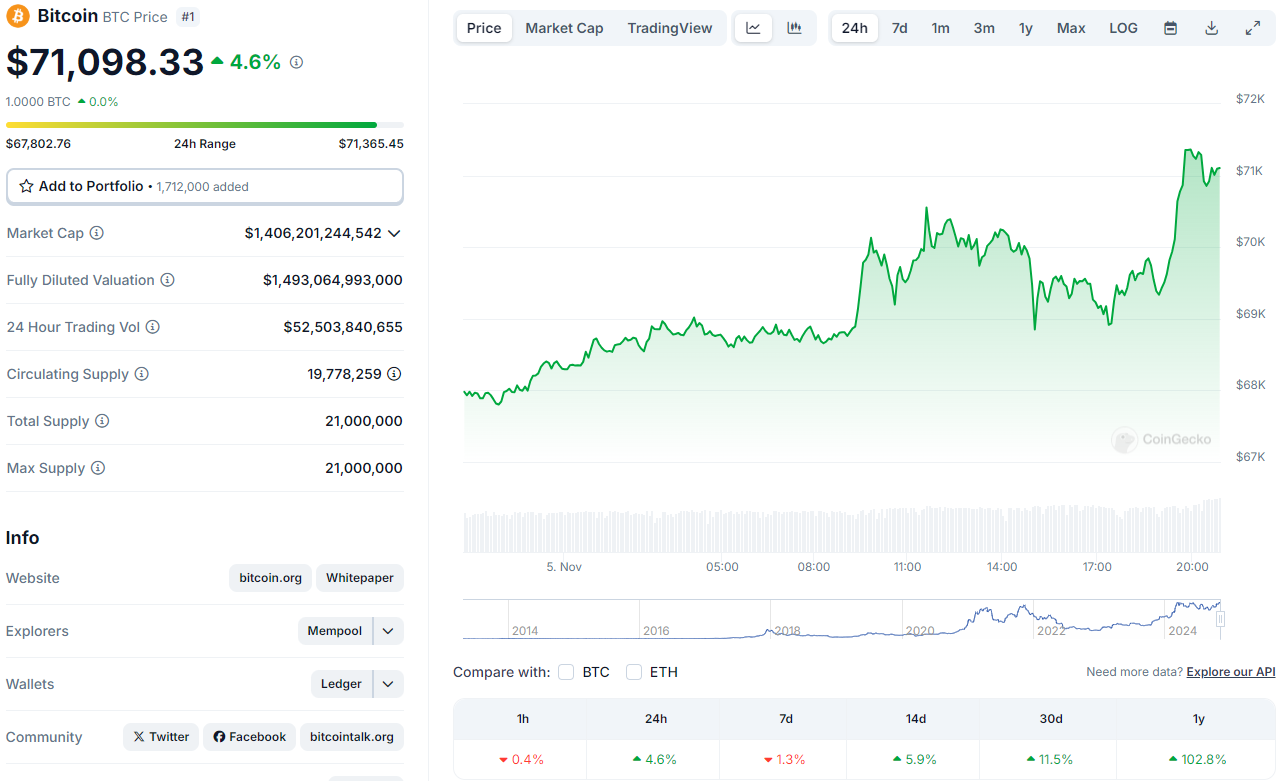The width and height of the screenshot is (1288, 781).
Task: Open the Mempool explorer link
Action: tap(335, 631)
